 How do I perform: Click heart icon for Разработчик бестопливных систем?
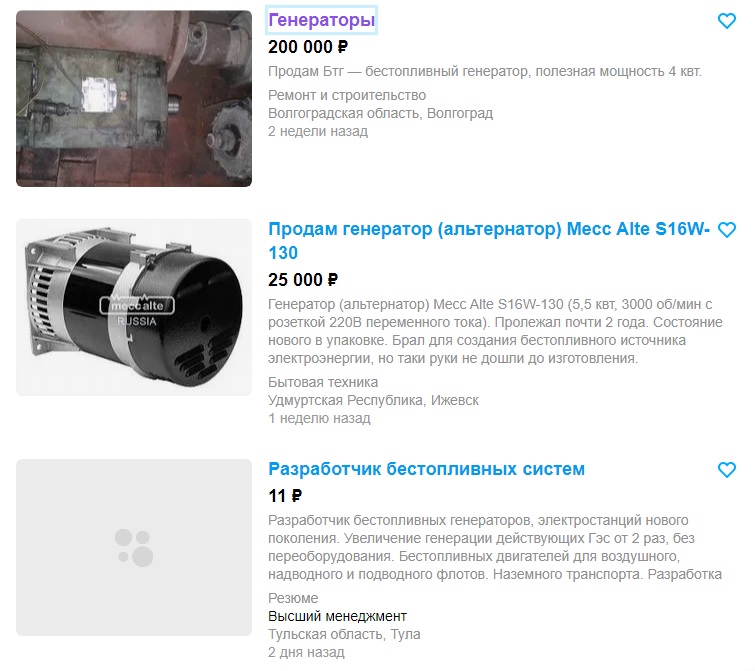click(727, 469)
